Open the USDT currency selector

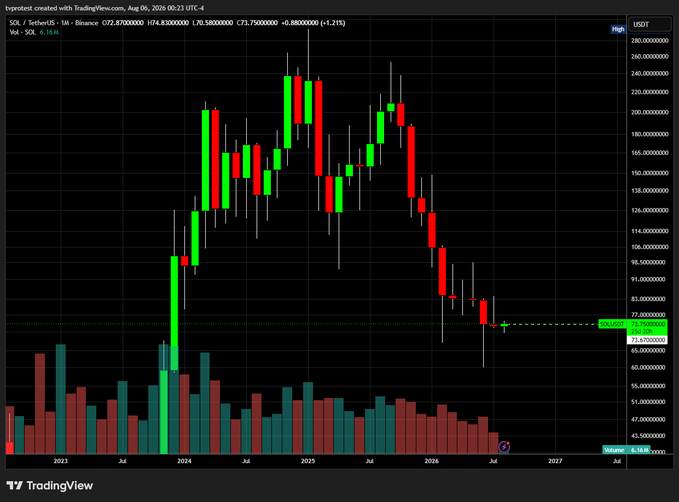coord(649,24)
